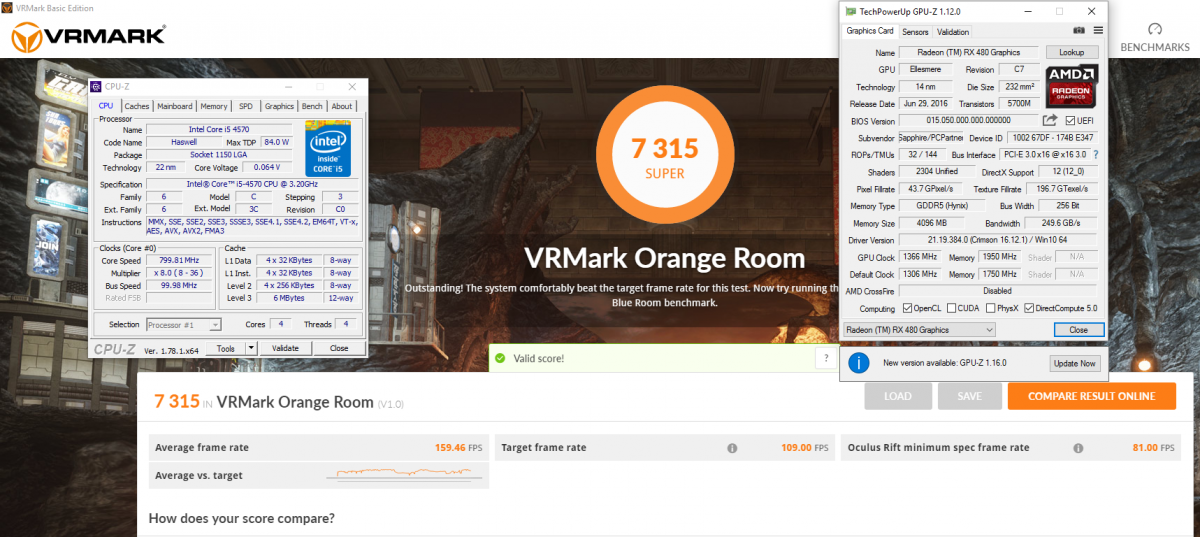
Task: Click the LOAD button in VRMark
Action: coord(898,396)
